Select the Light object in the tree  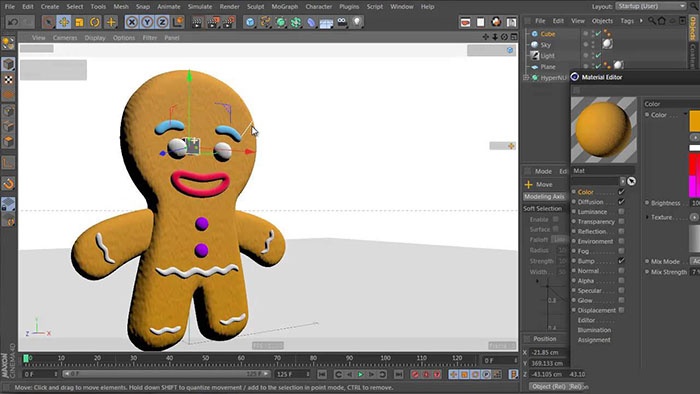pyautogui.click(x=547, y=56)
